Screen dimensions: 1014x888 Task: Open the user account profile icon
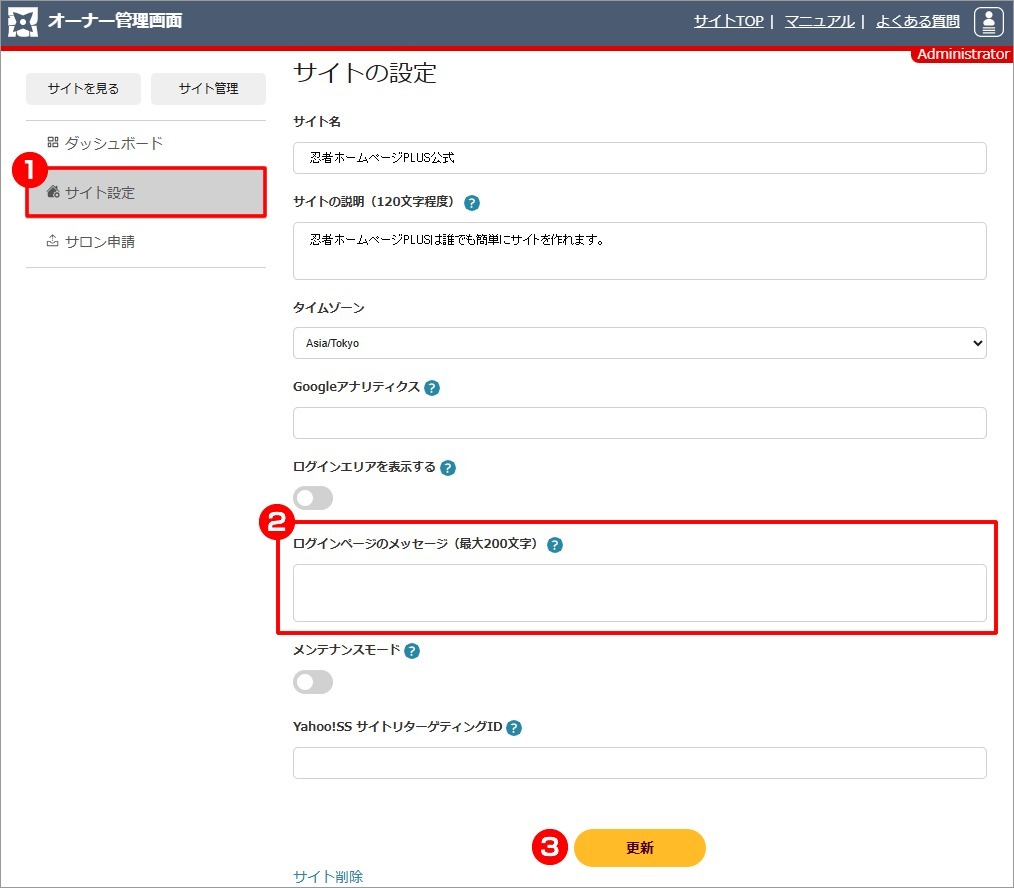click(x=988, y=22)
